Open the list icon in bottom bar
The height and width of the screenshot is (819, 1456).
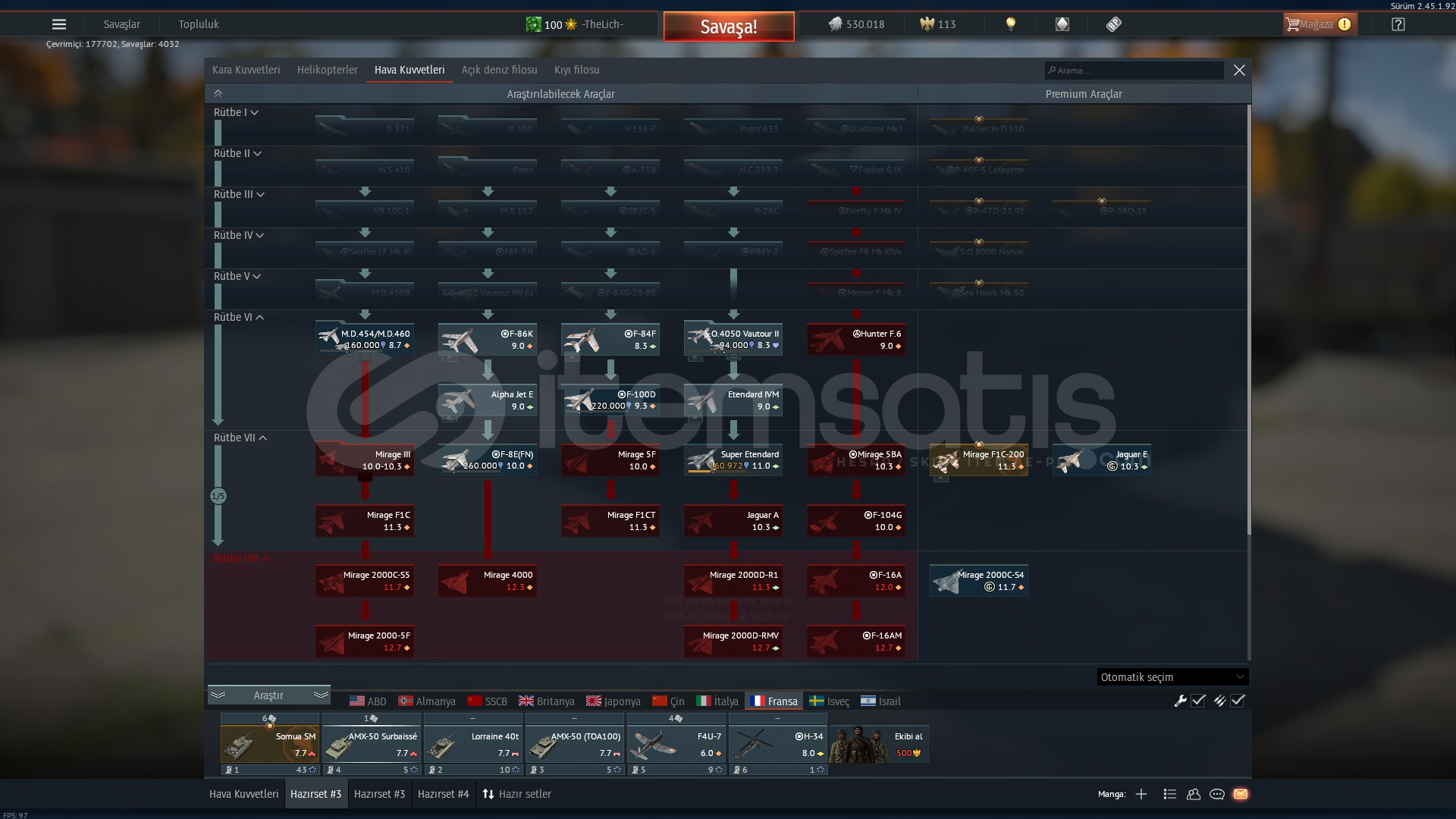pyautogui.click(x=1169, y=794)
